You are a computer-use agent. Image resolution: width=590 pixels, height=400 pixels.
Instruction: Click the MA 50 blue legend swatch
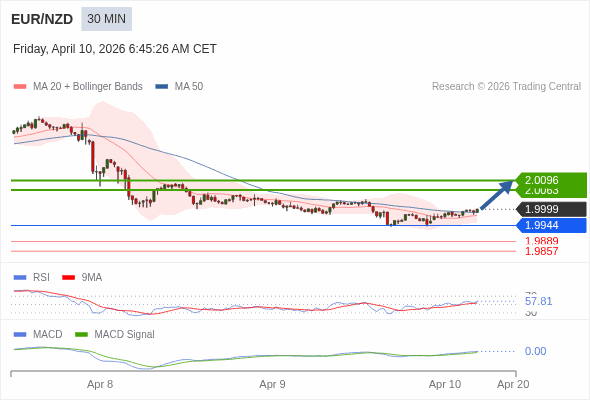pos(162,87)
